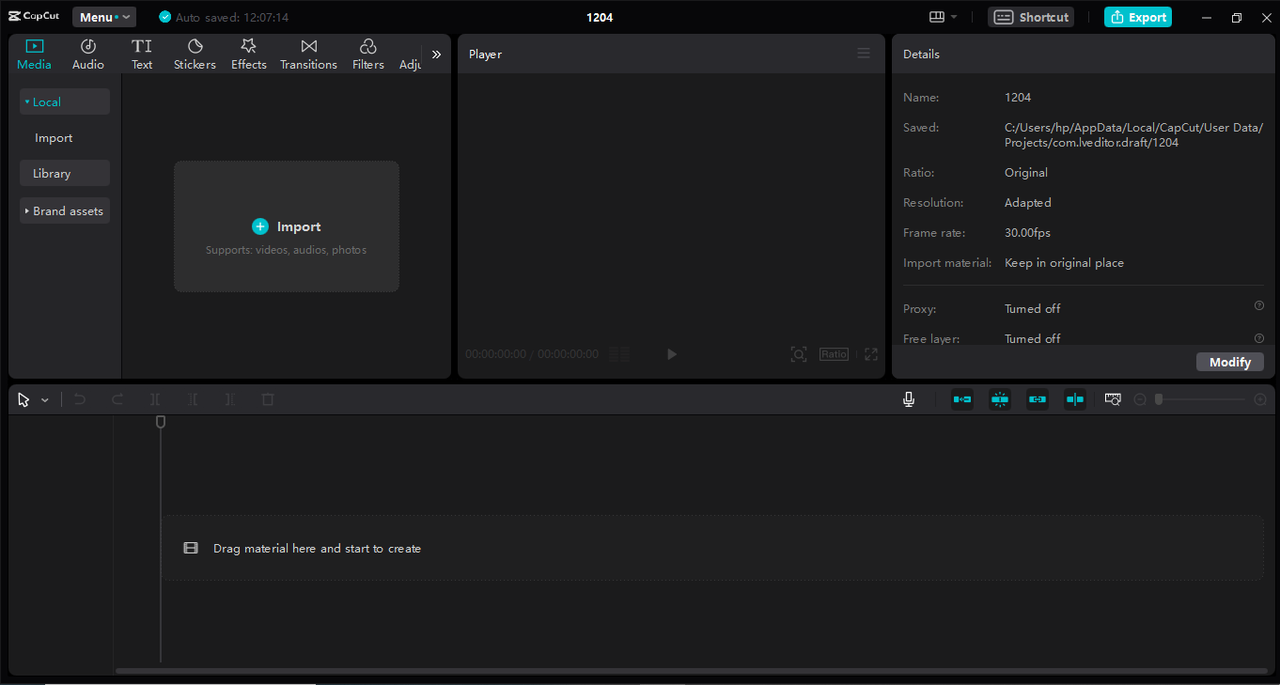This screenshot has width=1280, height=685.
Task: Open the Filters panel
Action: click(368, 54)
